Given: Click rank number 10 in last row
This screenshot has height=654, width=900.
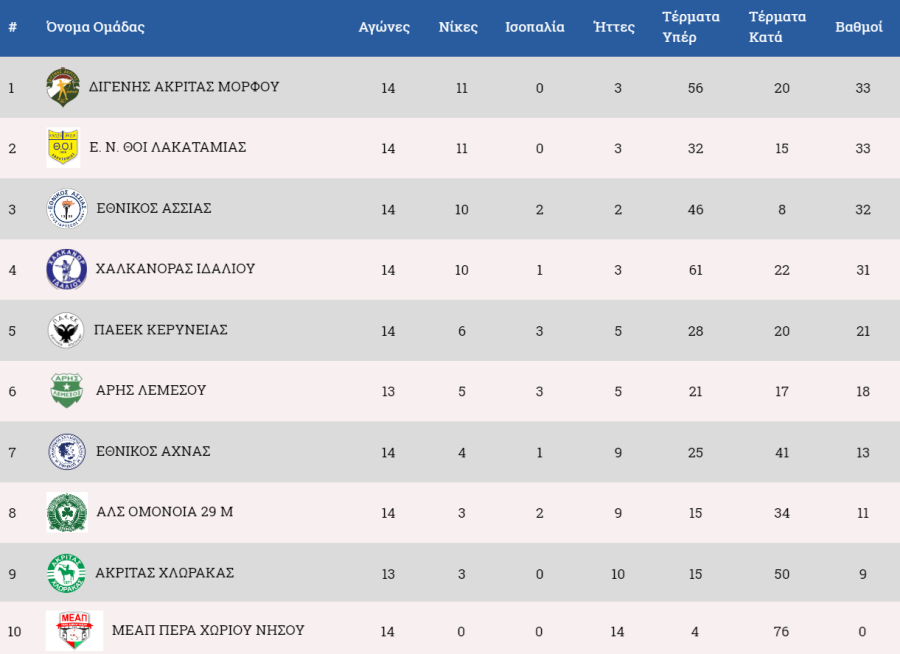Looking at the screenshot, I should point(14,632).
